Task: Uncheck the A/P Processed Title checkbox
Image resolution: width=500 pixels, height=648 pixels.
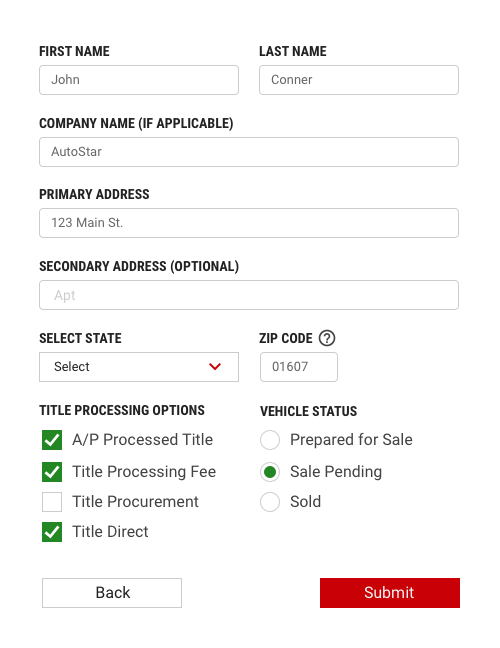Action: tap(52, 440)
